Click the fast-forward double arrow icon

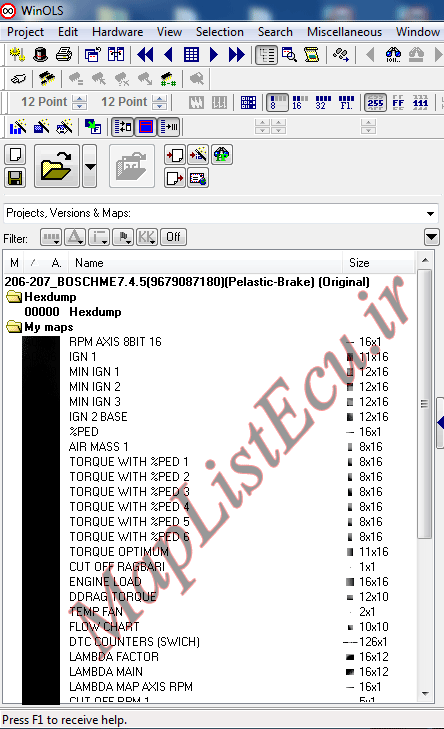pos(237,55)
